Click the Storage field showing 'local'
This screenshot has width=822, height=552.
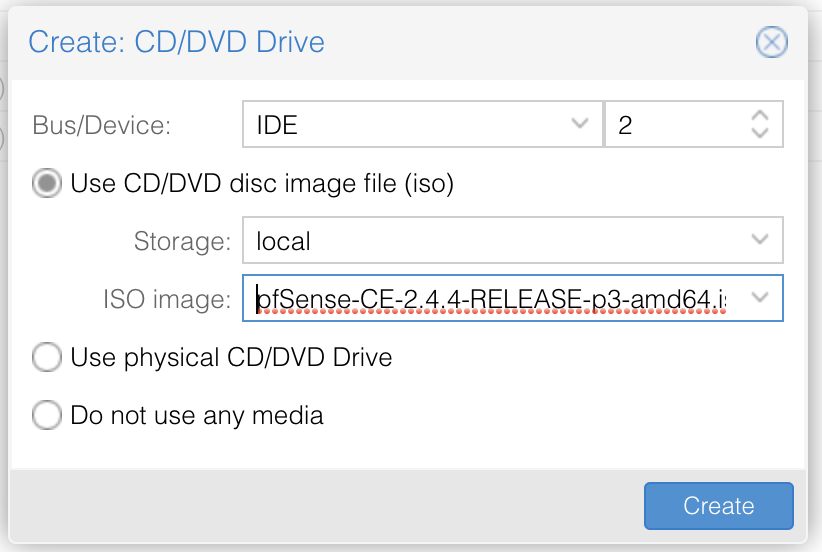coord(490,241)
